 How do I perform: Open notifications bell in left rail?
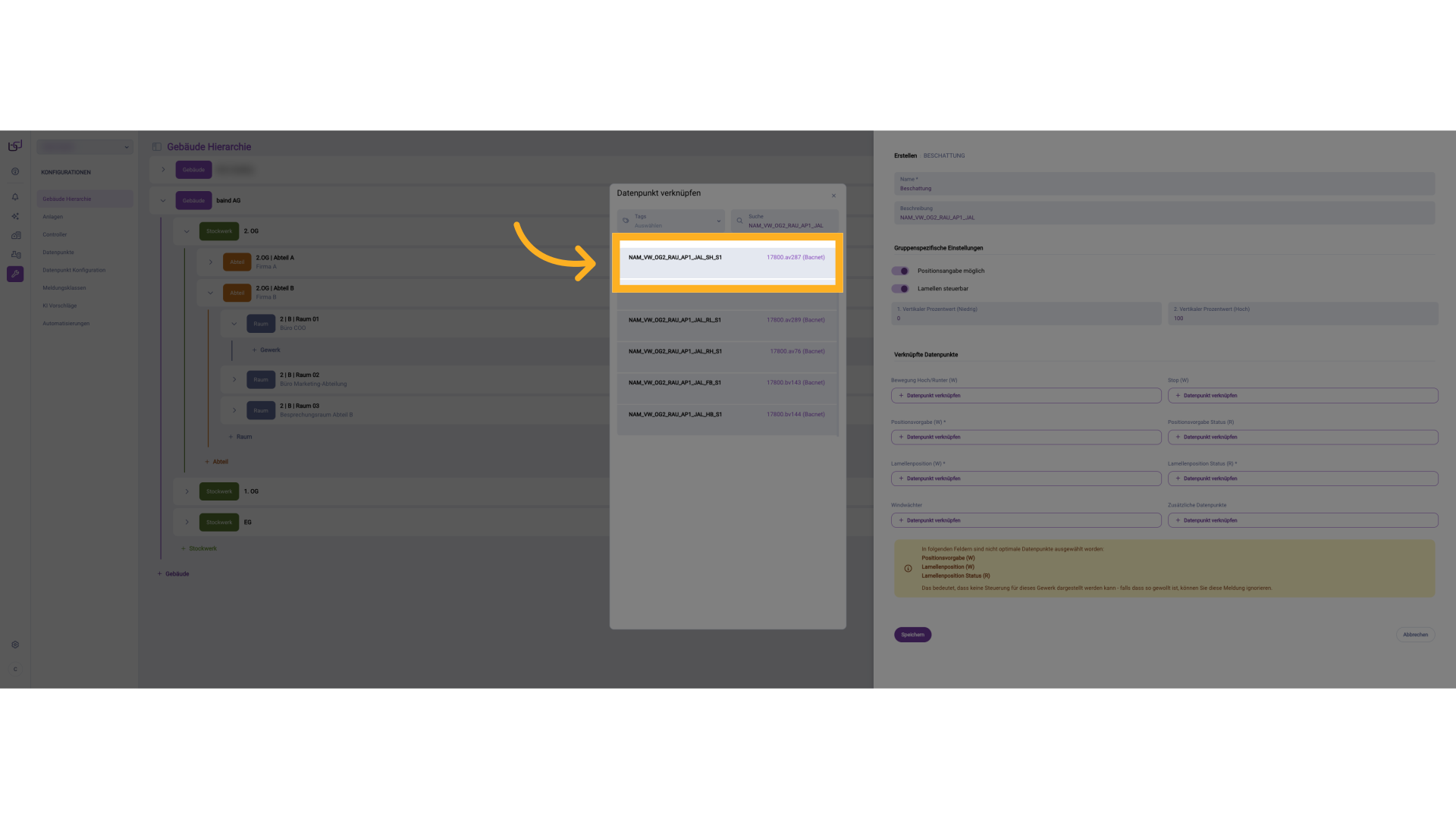pos(15,197)
